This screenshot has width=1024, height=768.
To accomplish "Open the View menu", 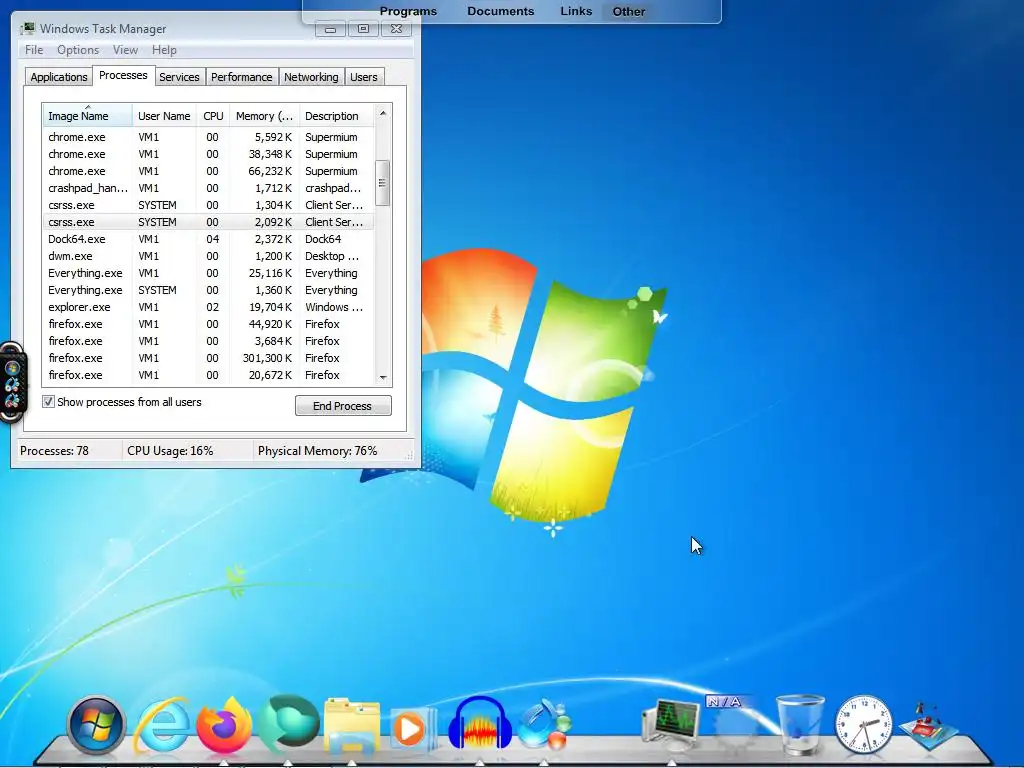I will point(125,50).
